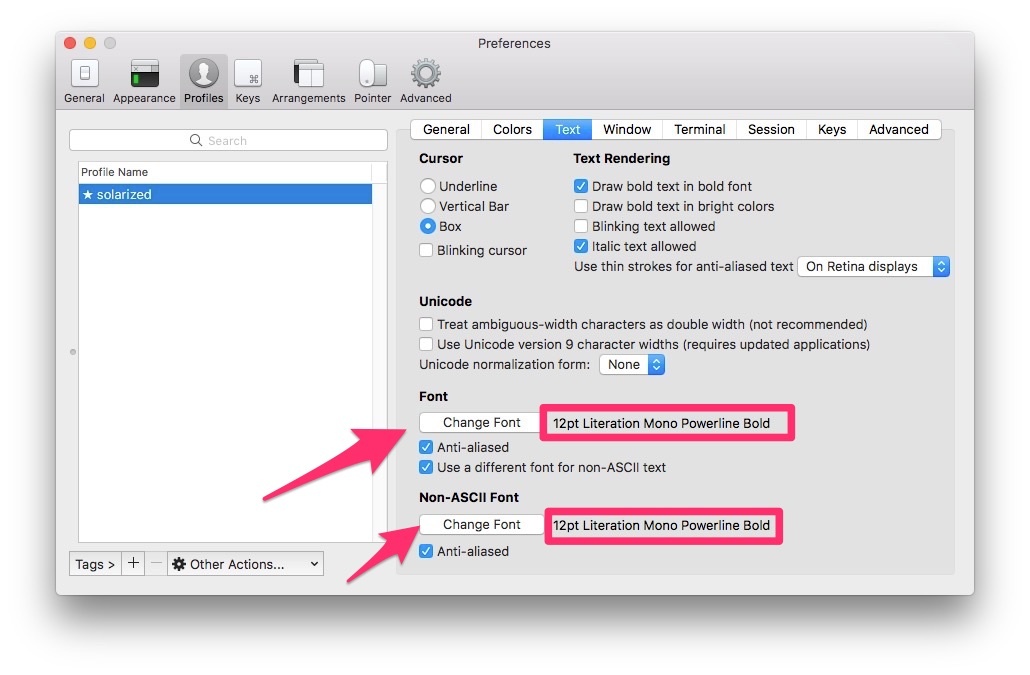Enable the Blinking cursor checkbox

coord(426,251)
